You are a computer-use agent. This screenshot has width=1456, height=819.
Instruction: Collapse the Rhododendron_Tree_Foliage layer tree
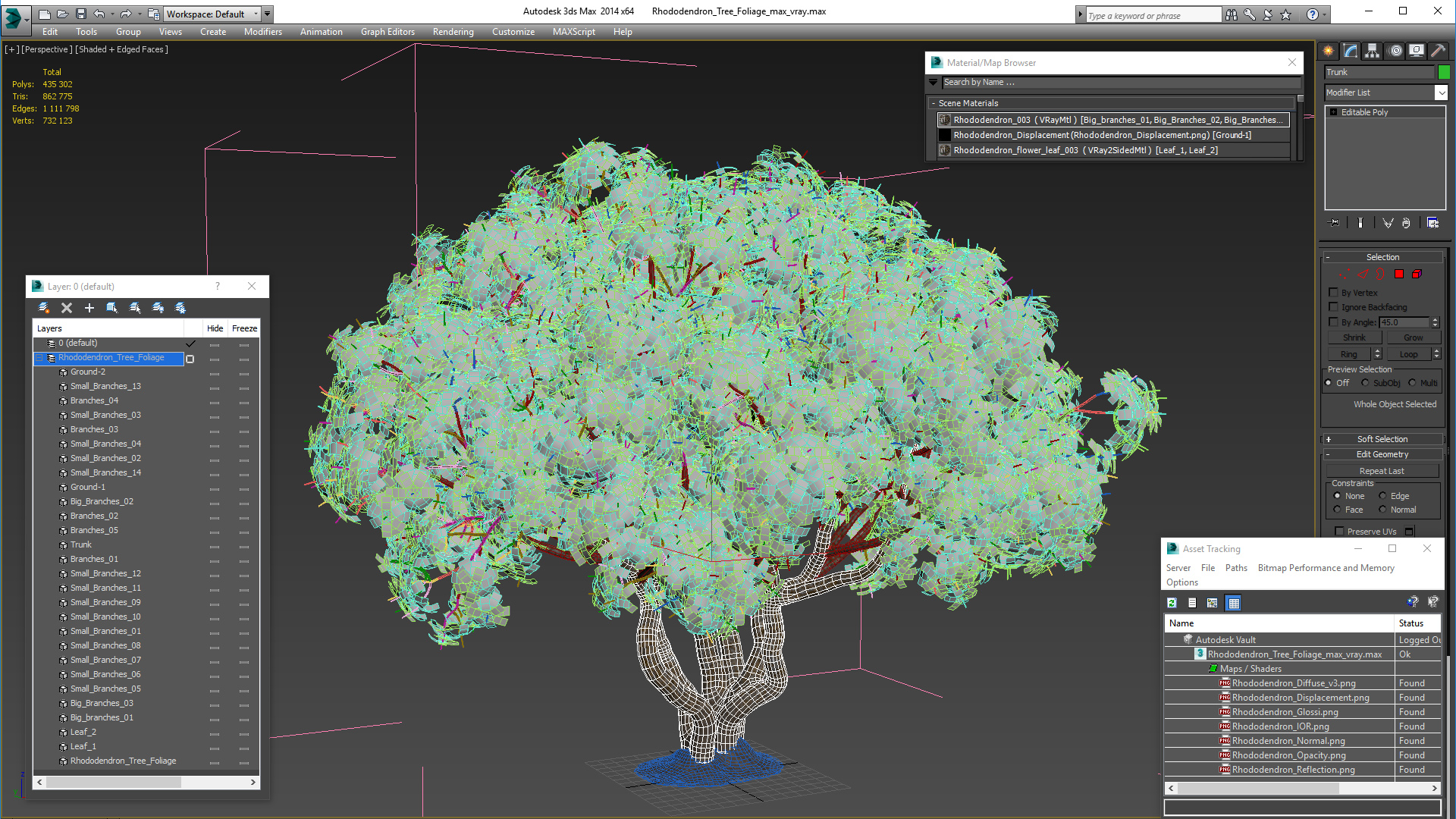pos(39,358)
